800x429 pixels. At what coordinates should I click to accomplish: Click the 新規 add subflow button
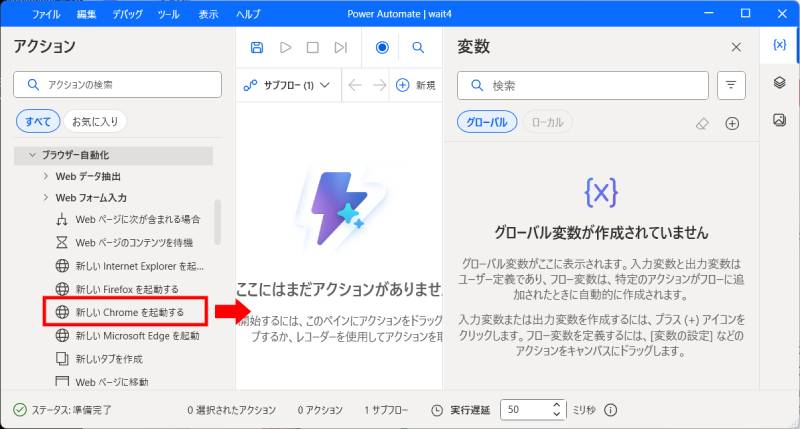416,85
